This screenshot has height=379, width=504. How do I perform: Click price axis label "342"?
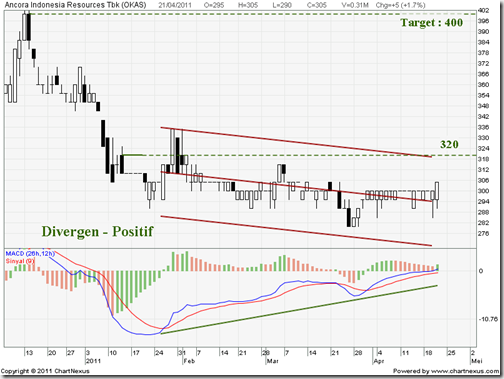click(x=483, y=117)
